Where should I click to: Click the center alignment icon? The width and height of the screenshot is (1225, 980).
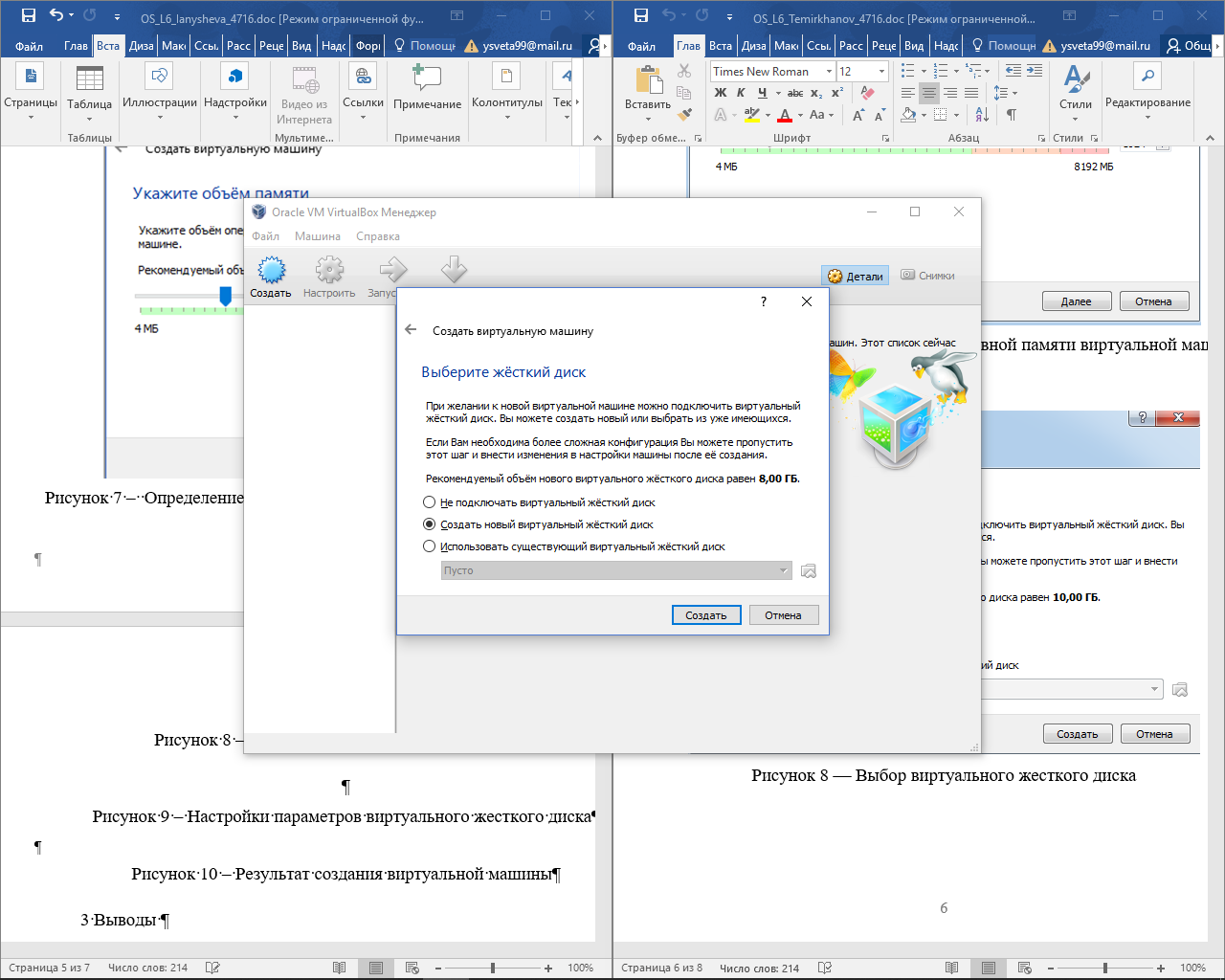[x=928, y=93]
